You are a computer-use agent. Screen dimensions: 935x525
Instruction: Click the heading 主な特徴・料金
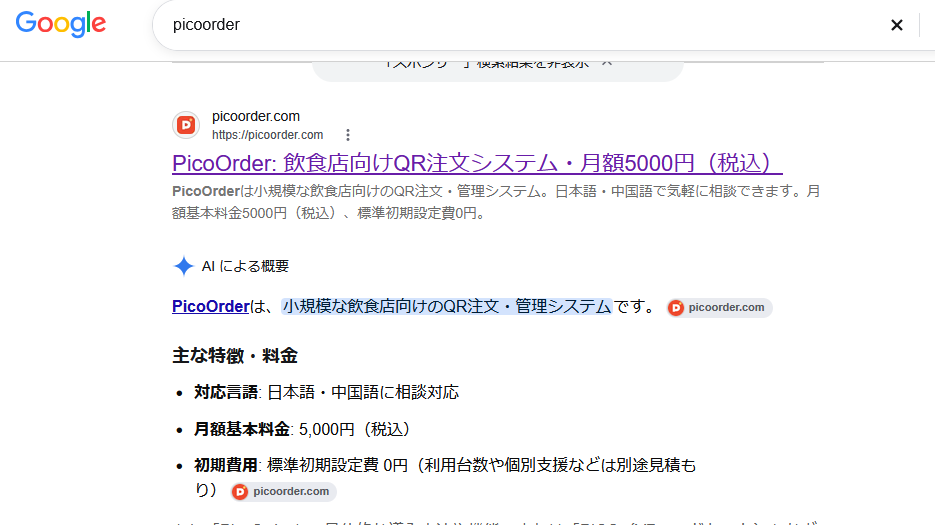click(234, 356)
